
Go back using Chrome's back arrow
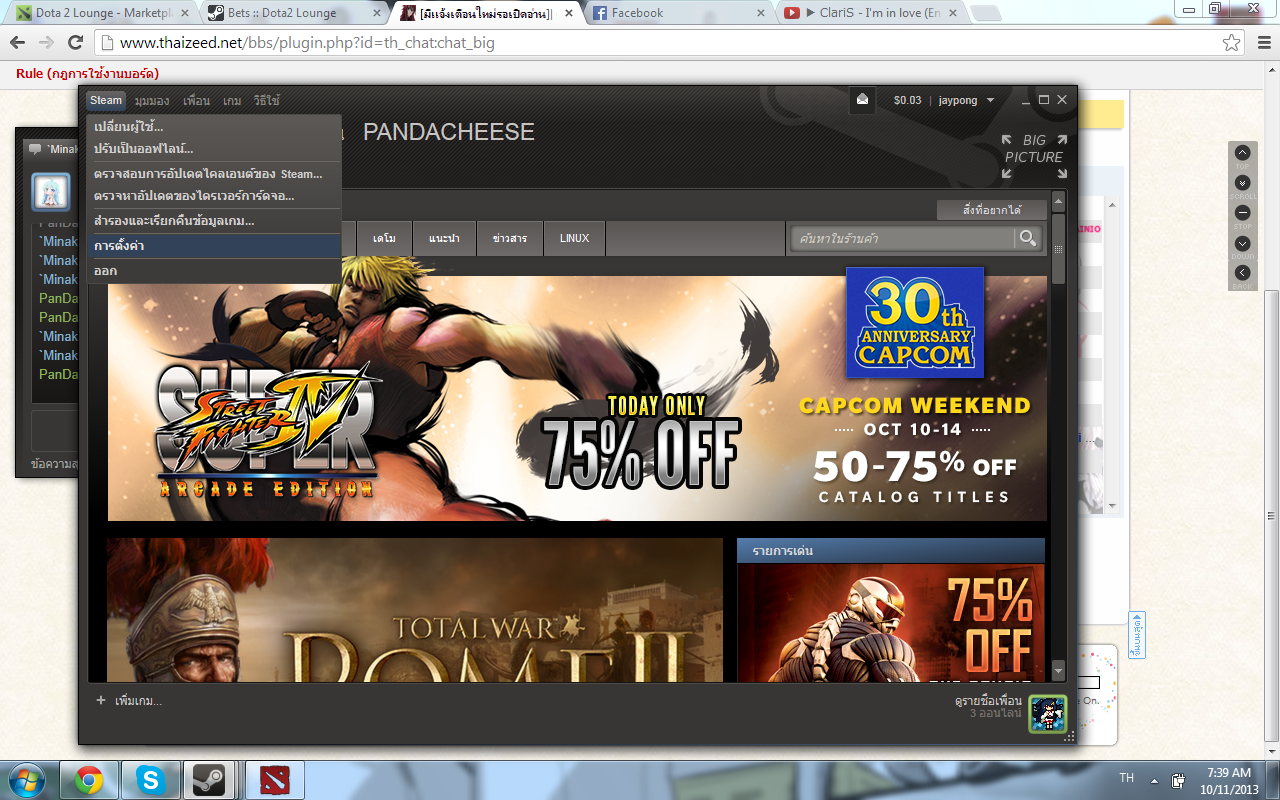[18, 43]
